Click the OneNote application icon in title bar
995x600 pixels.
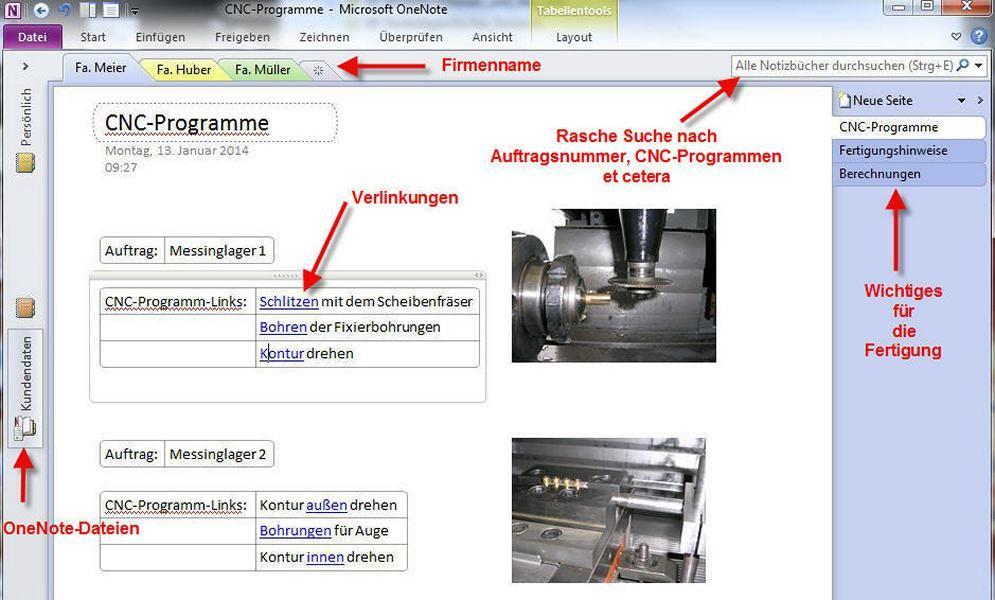(13, 10)
